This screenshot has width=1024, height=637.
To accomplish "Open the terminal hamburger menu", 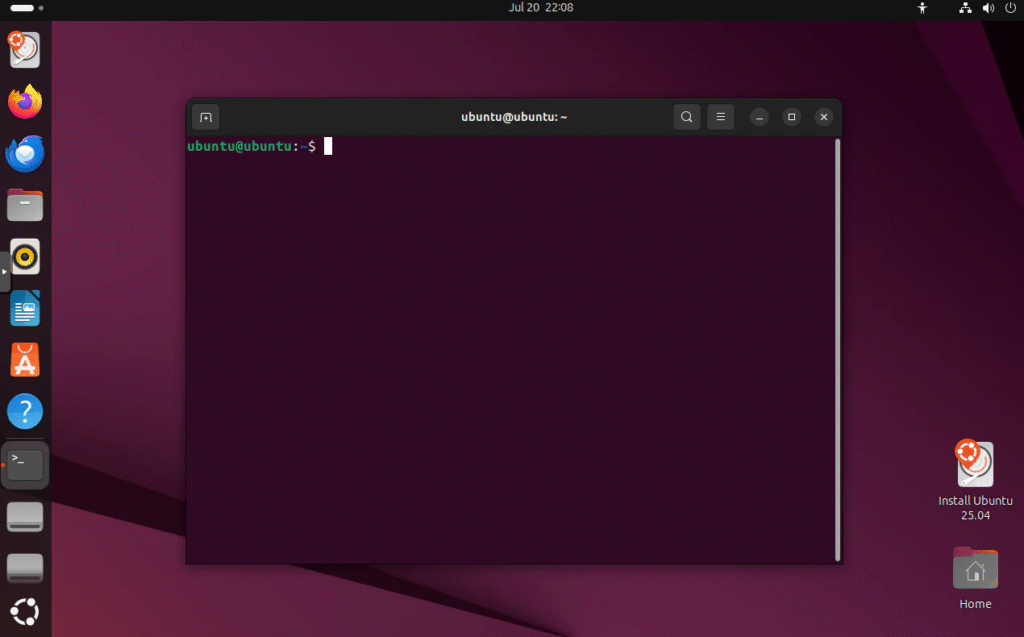I will 720,117.
